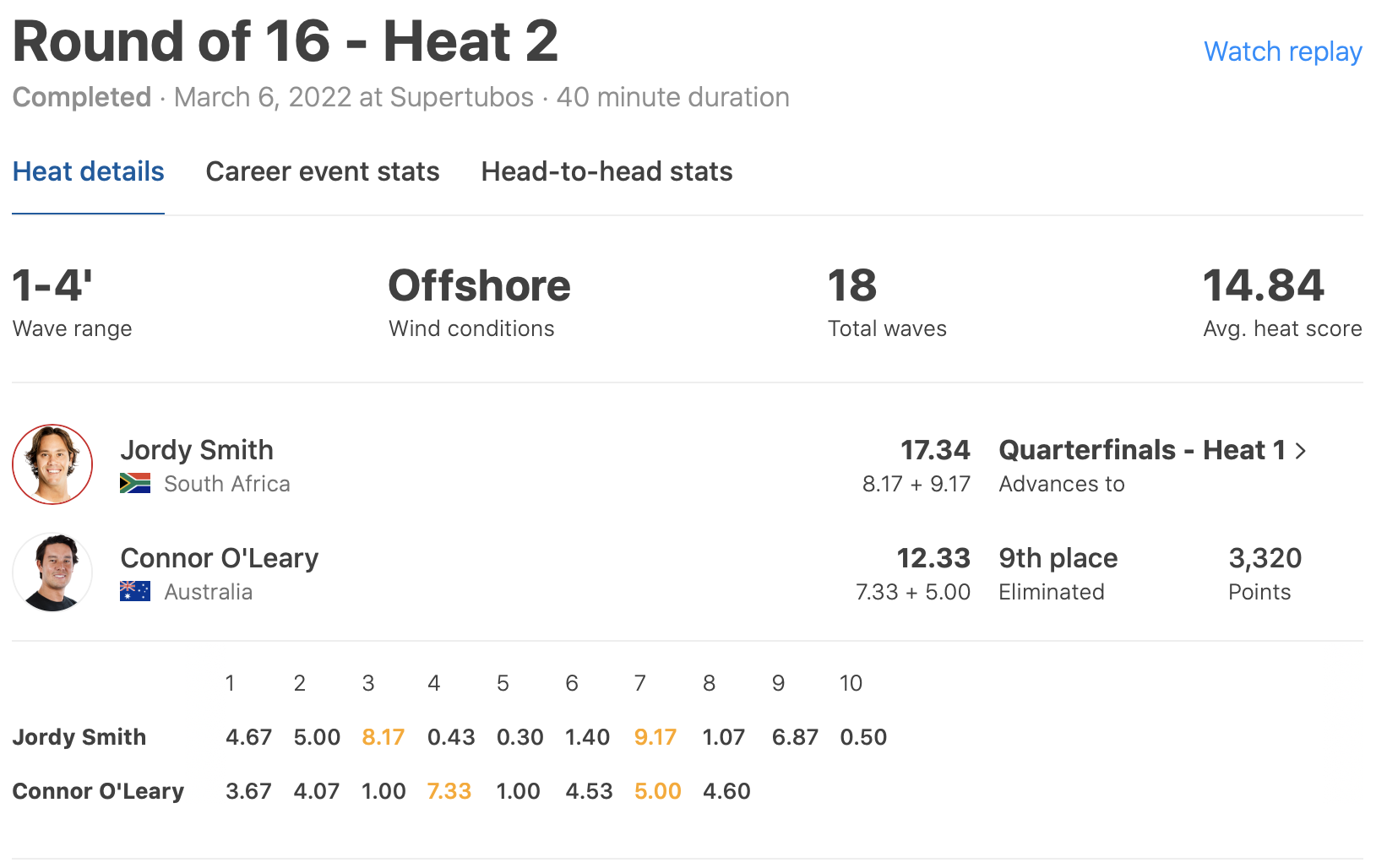
Task: Click the 3,320 Points value
Action: tap(1265, 558)
